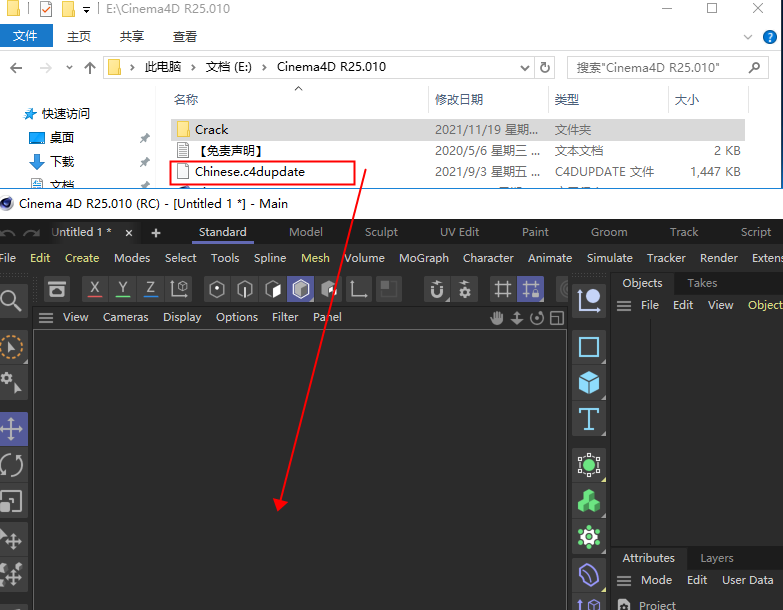Image resolution: width=783 pixels, height=610 pixels.
Task: Open the Object Manager hamburger menu
Action: [x=624, y=305]
